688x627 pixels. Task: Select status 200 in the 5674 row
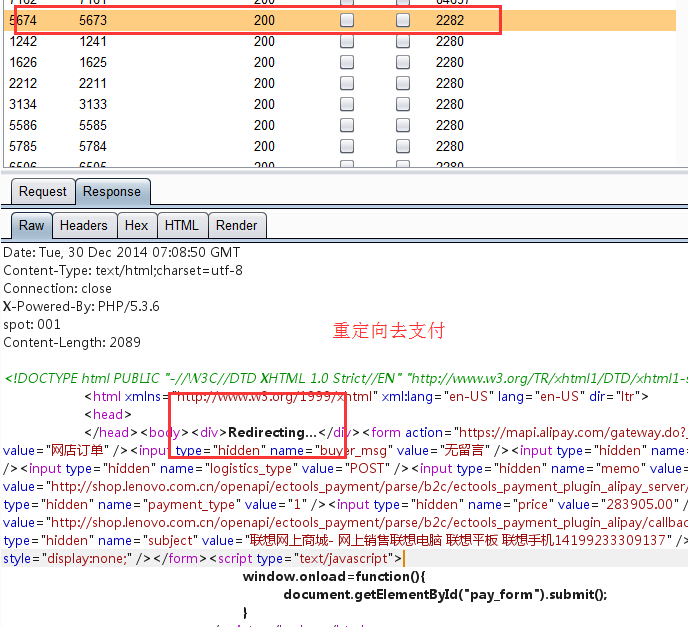click(264, 20)
